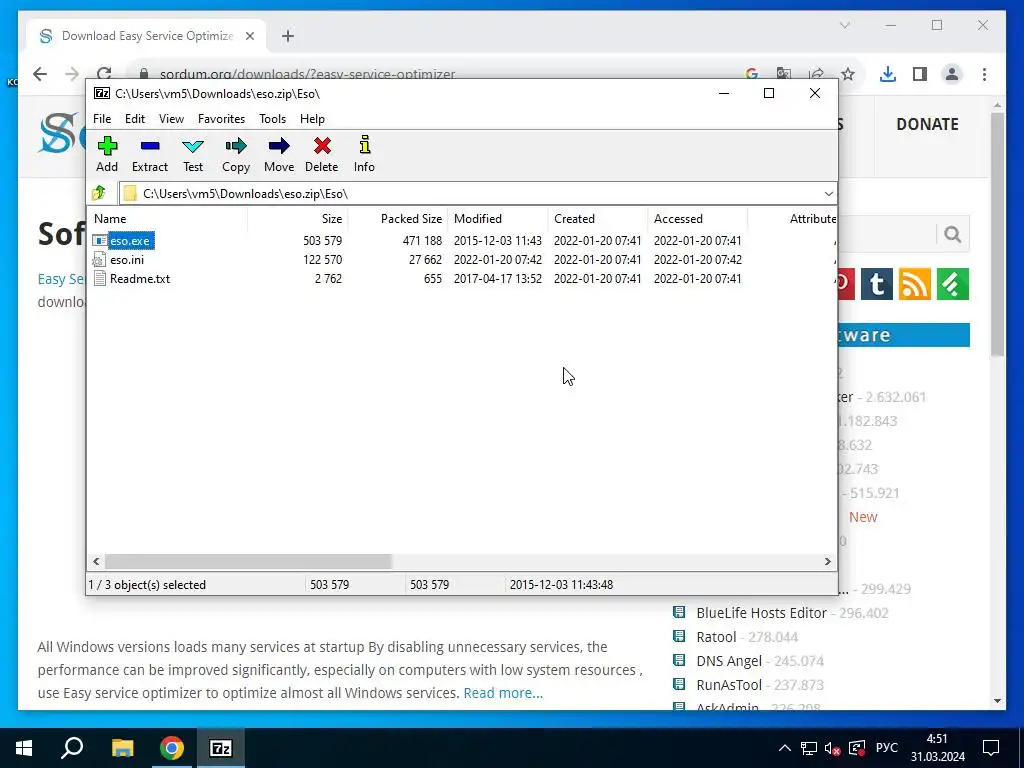The height and width of the screenshot is (768, 1024).
Task: Go up one folder level in 7-Zip
Action: [99, 193]
